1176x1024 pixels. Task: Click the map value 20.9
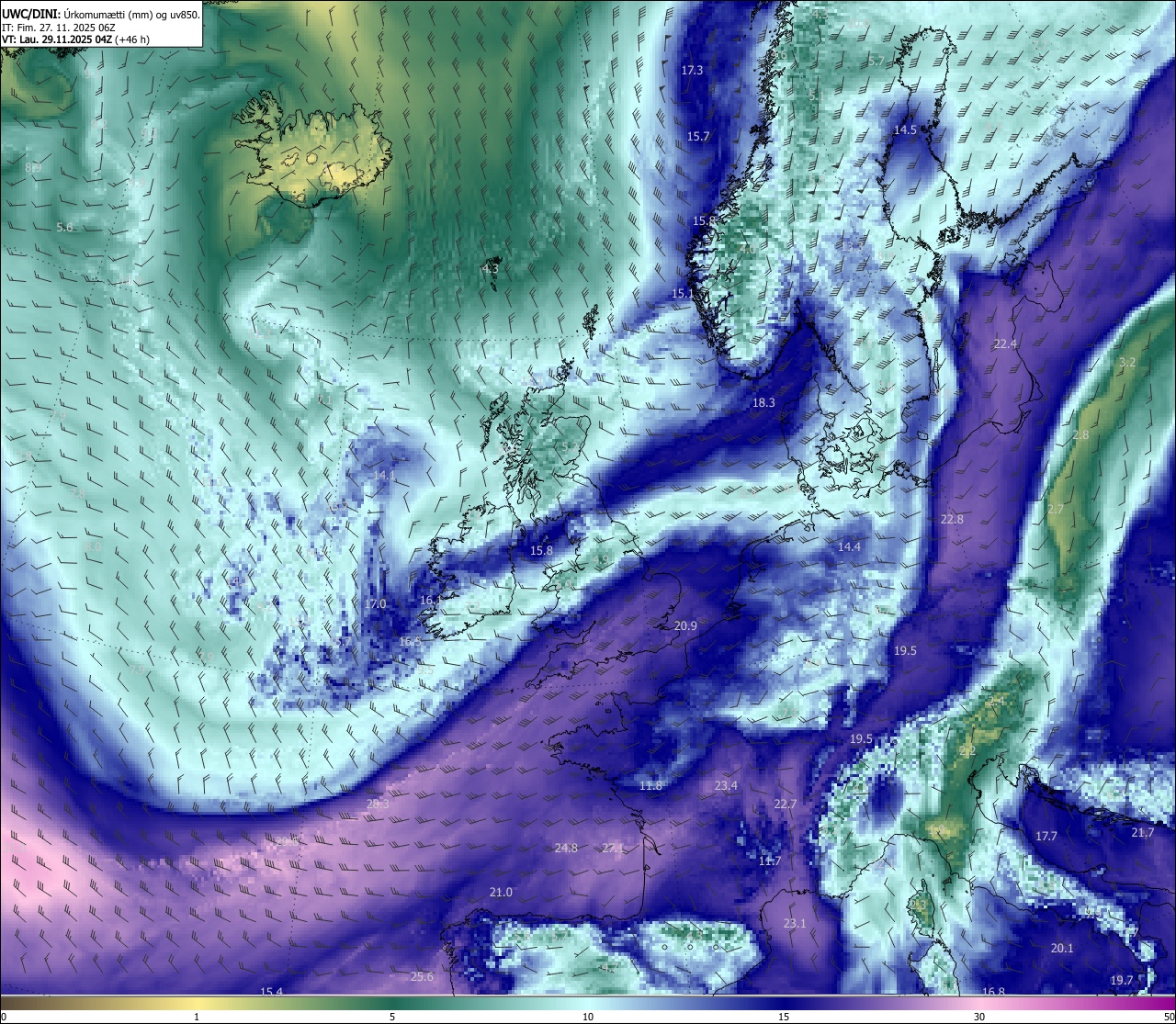pyautogui.click(x=685, y=626)
